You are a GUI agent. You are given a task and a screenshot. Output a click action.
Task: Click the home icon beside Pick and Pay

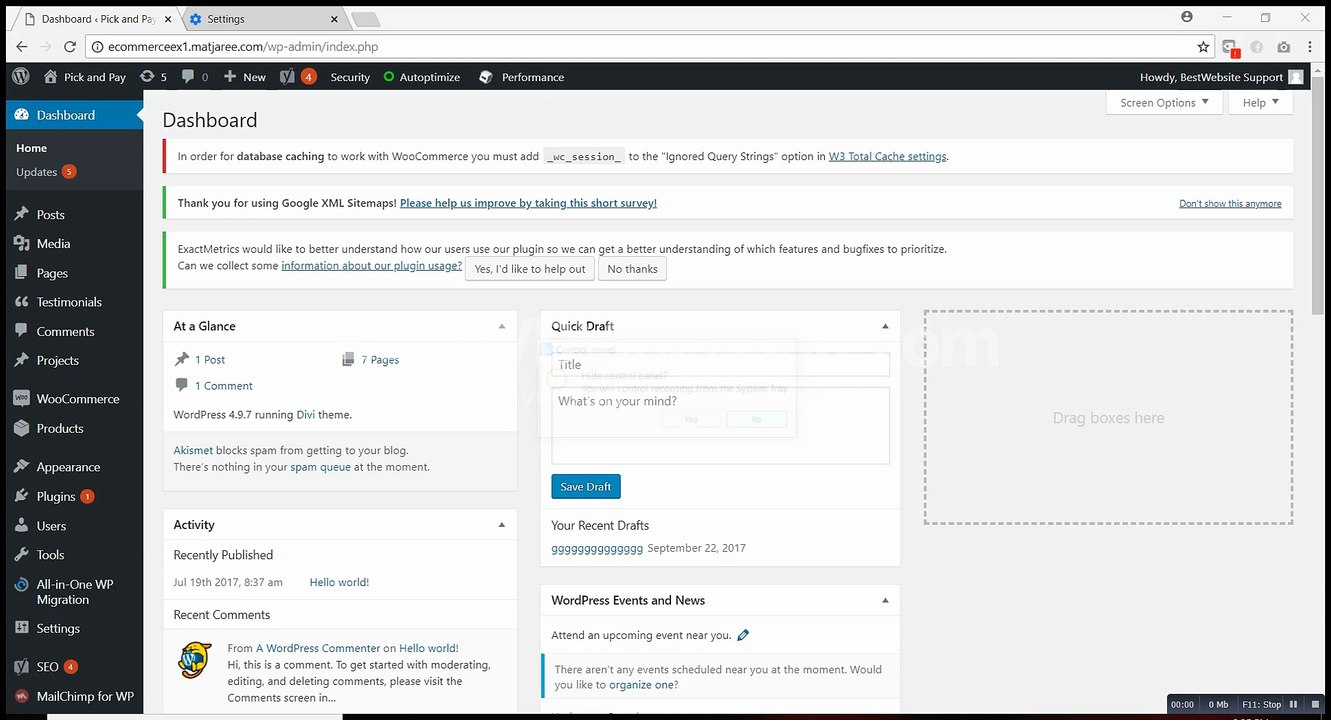click(51, 77)
